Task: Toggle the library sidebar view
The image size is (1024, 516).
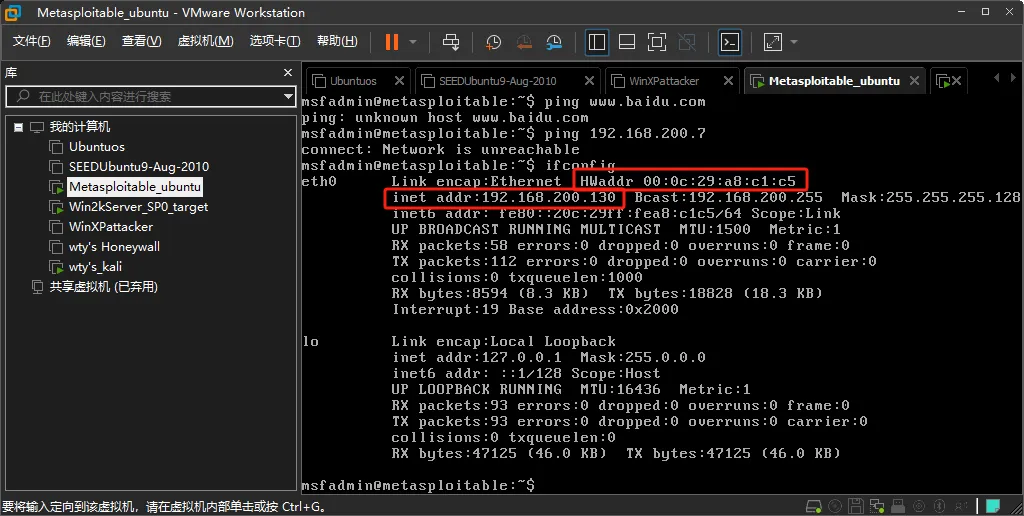Action: pyautogui.click(x=597, y=42)
